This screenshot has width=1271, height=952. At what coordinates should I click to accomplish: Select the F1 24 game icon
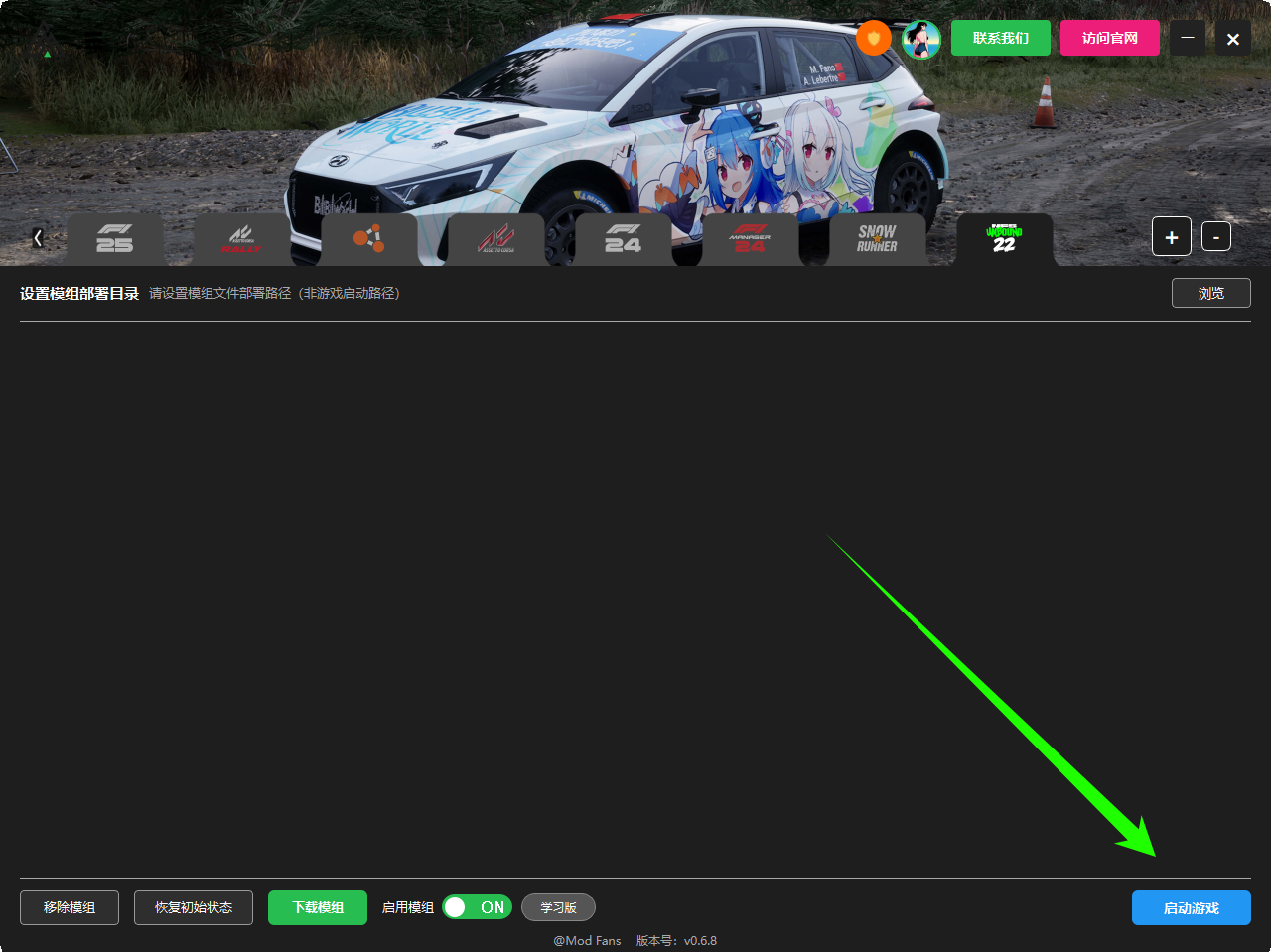coord(624,239)
